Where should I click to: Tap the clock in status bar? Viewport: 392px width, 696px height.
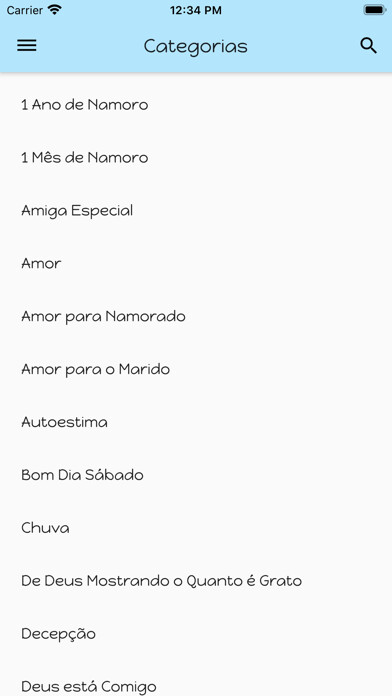196,10
